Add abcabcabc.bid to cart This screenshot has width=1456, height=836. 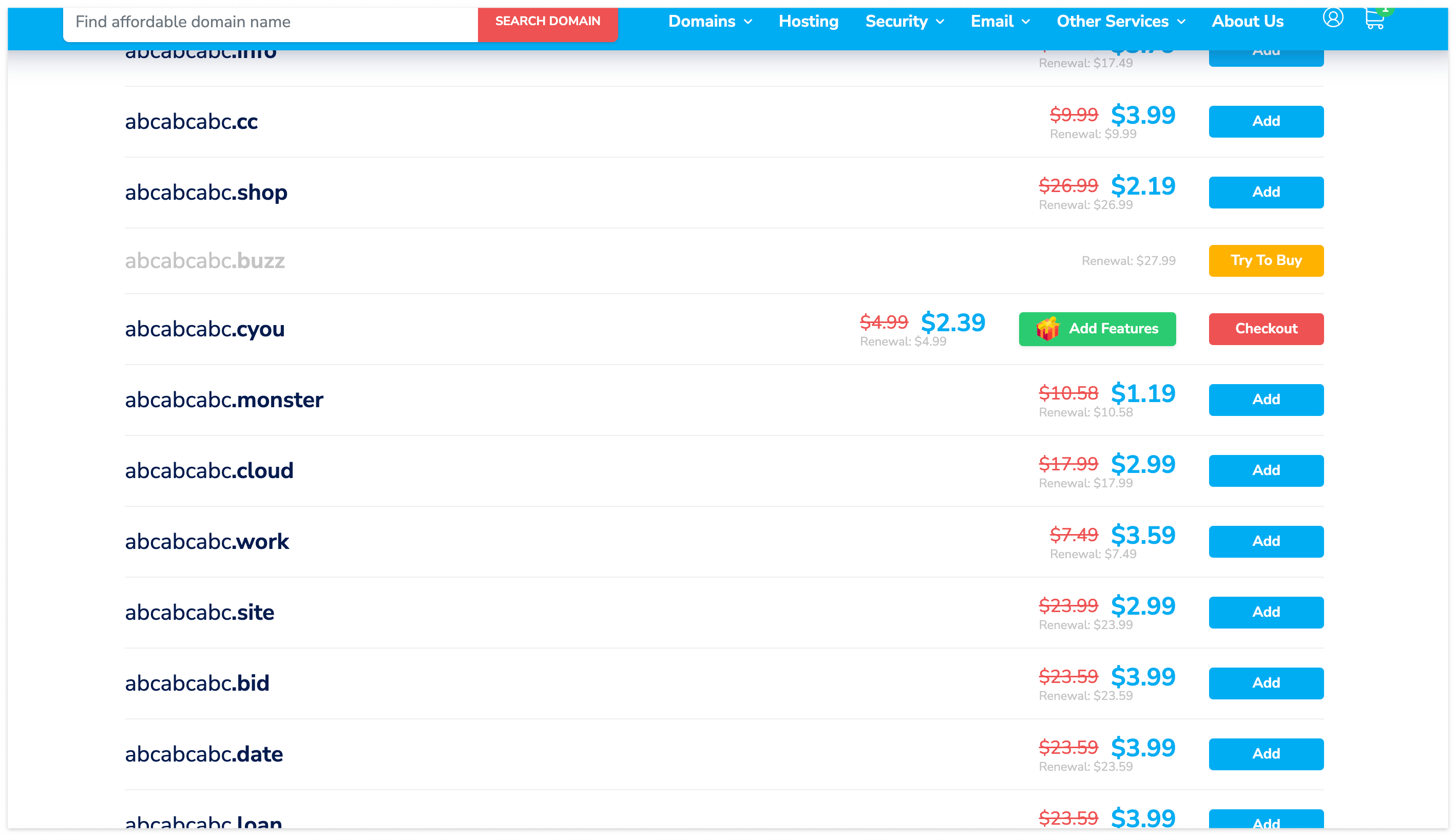pyautogui.click(x=1266, y=682)
